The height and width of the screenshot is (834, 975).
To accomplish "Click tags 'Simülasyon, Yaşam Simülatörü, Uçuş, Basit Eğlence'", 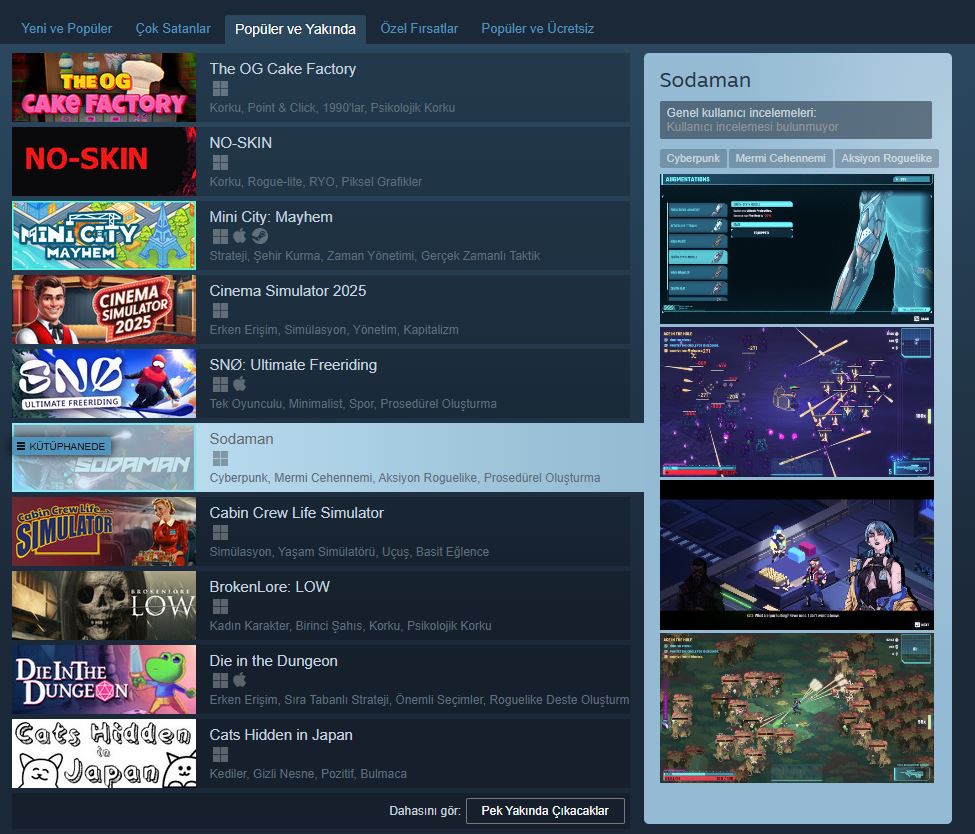I will [x=349, y=552].
